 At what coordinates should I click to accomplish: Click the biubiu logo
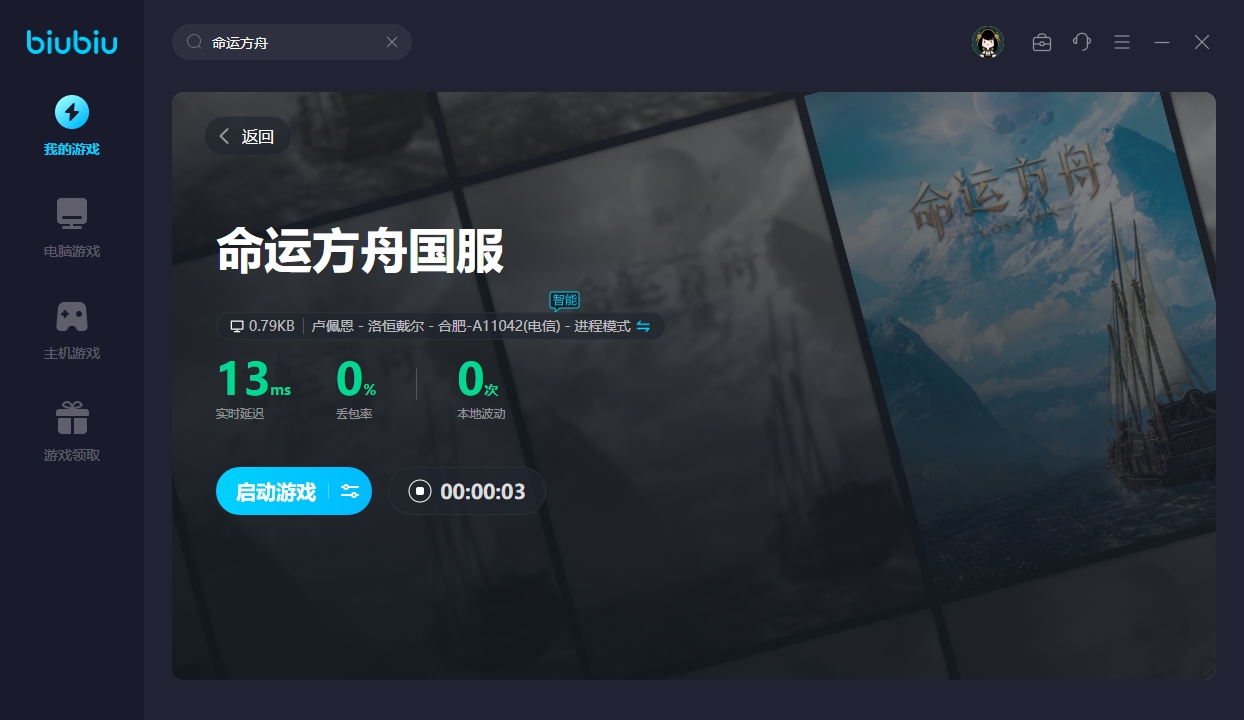pos(71,42)
